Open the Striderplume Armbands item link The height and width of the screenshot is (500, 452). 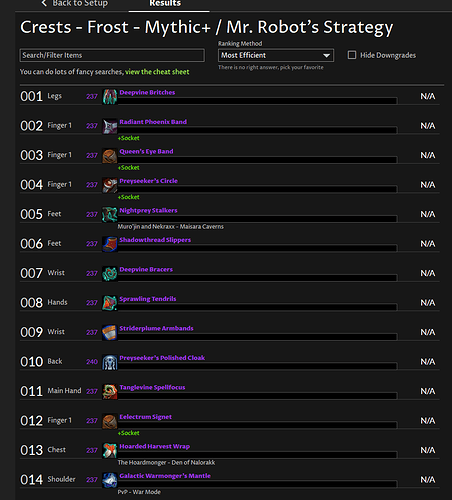click(x=156, y=328)
